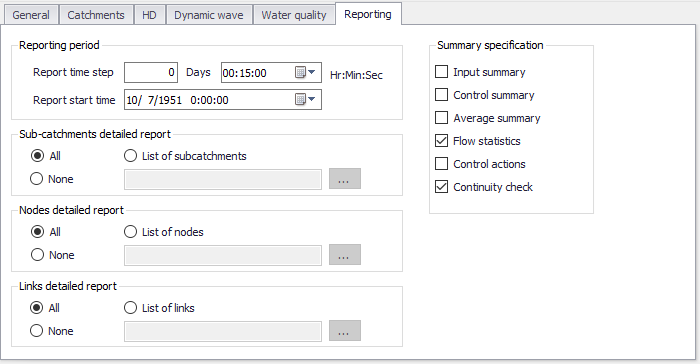Uncheck the Flow statistics checkbox
The image size is (700, 364).
[x=442, y=141]
